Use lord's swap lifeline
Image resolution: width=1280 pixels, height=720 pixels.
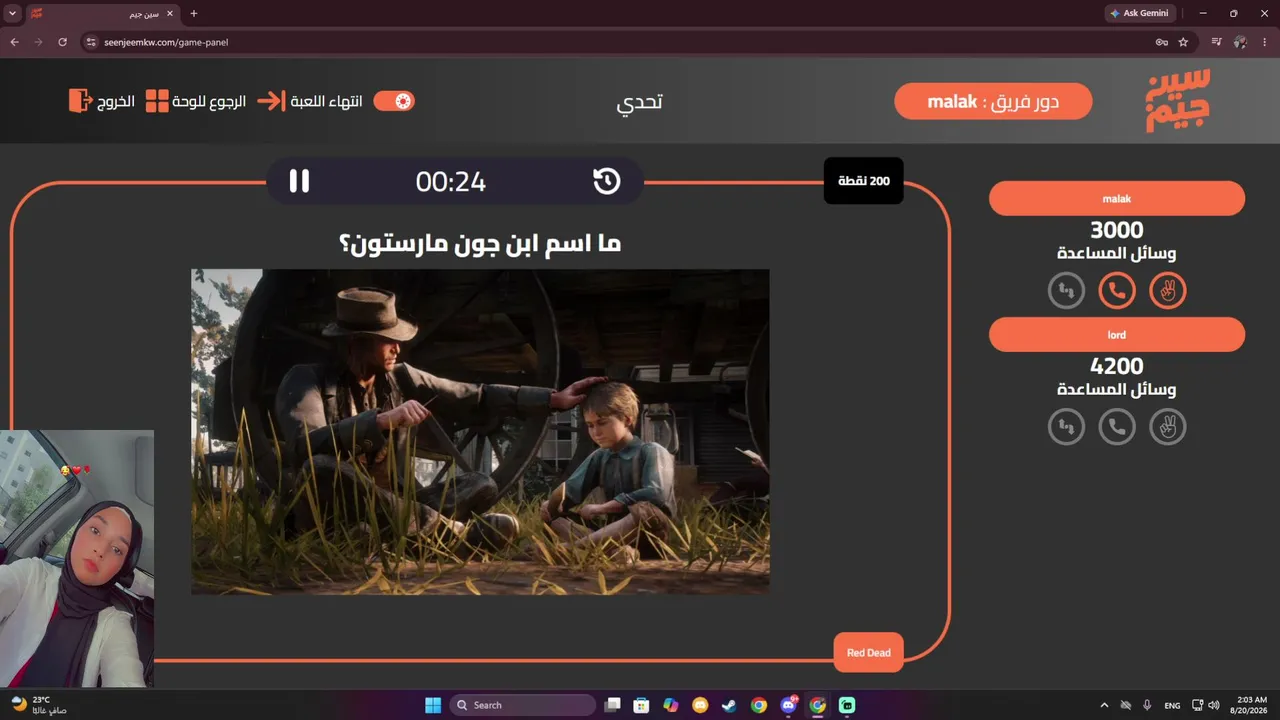[1066, 427]
